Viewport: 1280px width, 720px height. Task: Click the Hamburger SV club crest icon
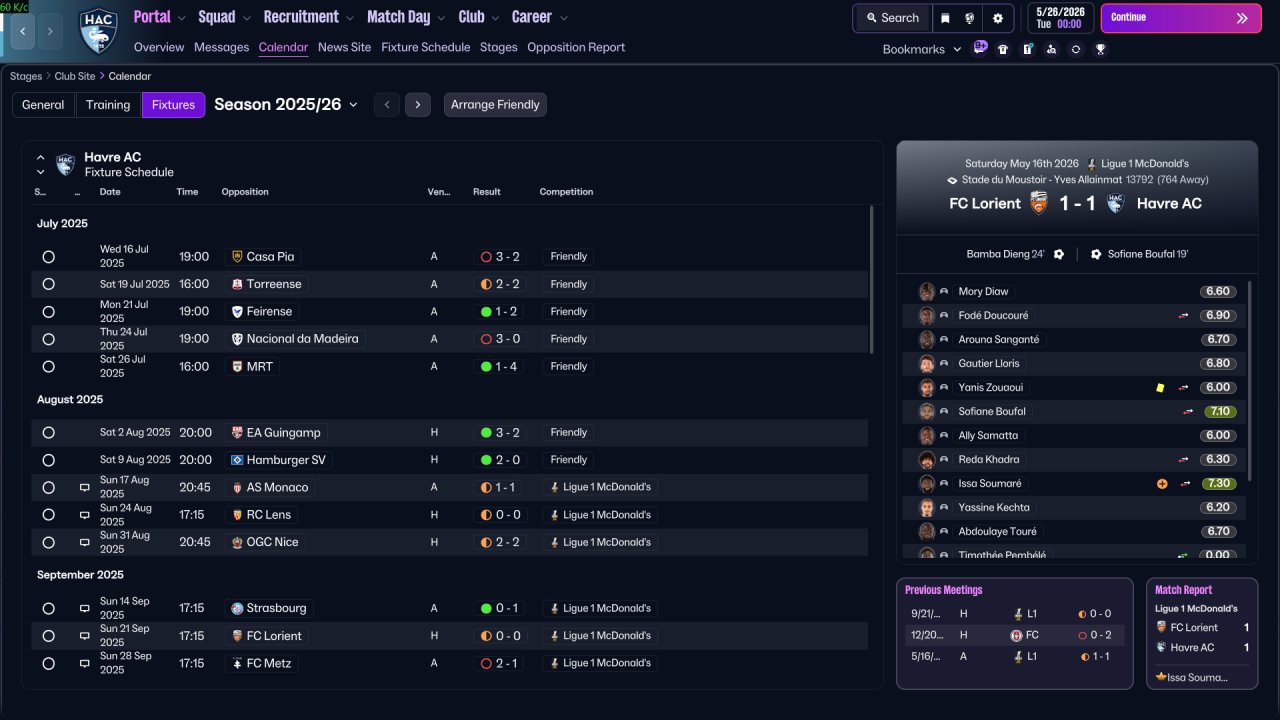pyautogui.click(x=237, y=460)
